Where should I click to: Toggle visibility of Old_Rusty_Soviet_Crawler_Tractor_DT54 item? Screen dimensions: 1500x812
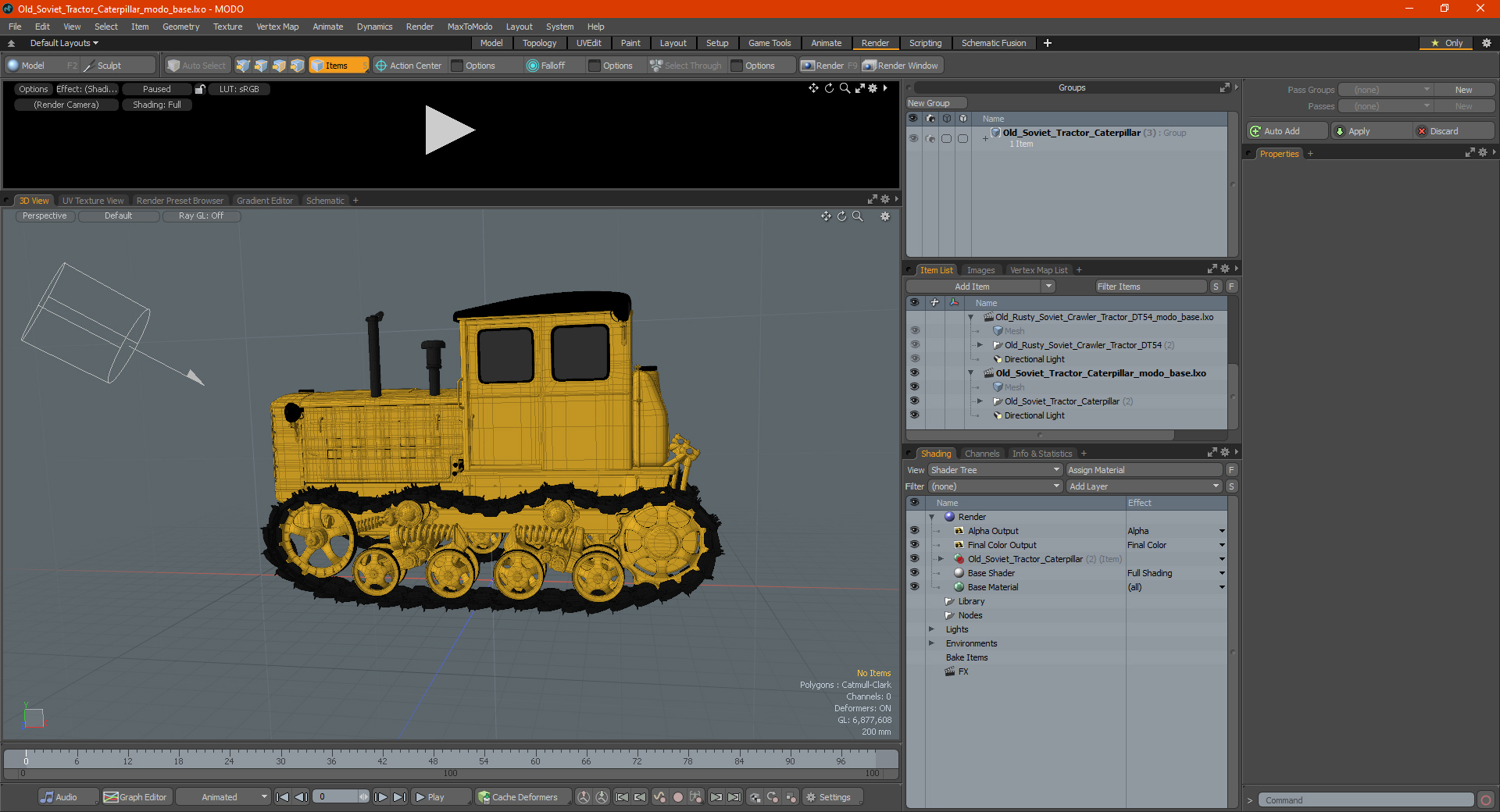coord(914,345)
